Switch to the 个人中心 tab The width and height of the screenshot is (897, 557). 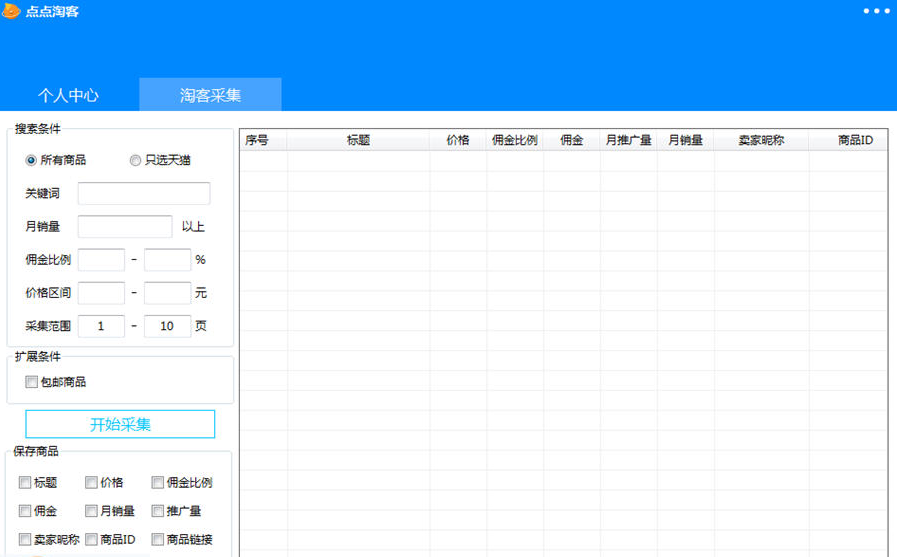tap(68, 95)
